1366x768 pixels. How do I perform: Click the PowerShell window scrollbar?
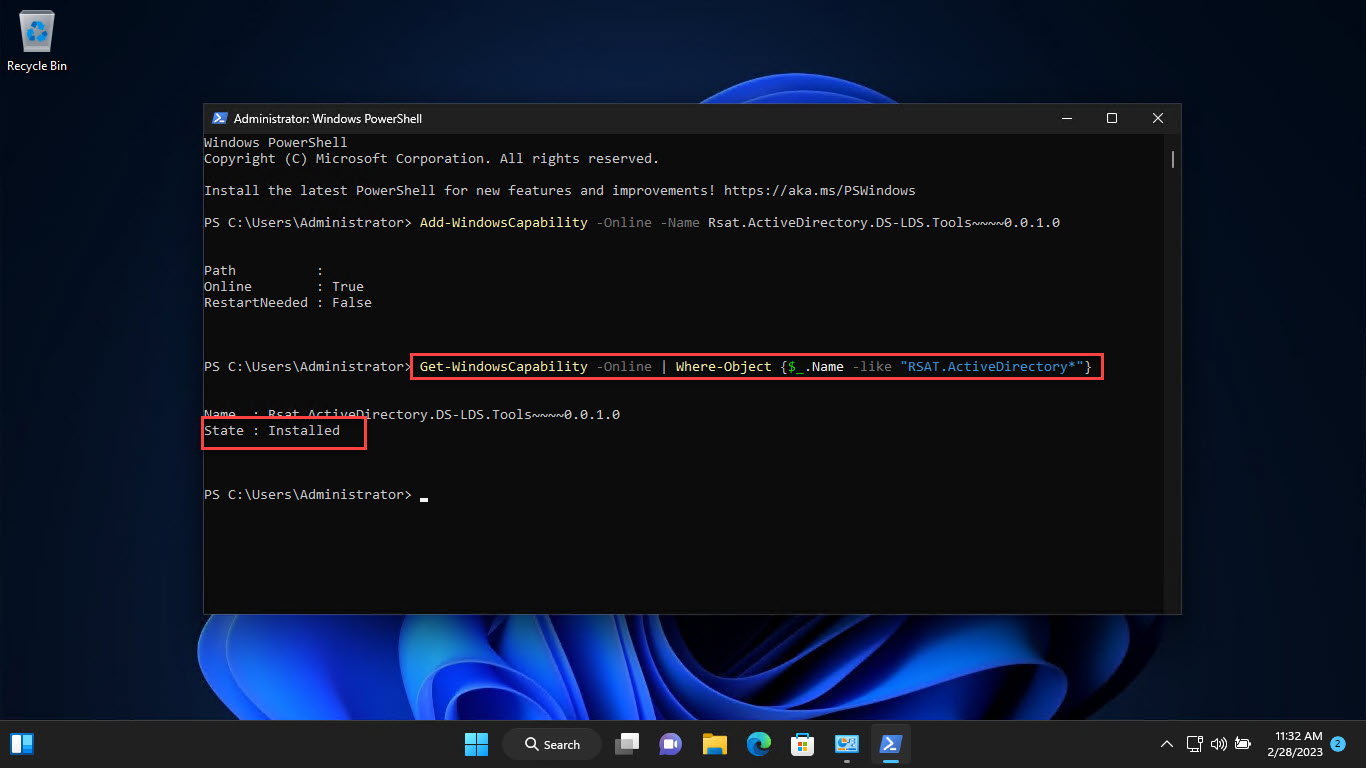point(1171,159)
